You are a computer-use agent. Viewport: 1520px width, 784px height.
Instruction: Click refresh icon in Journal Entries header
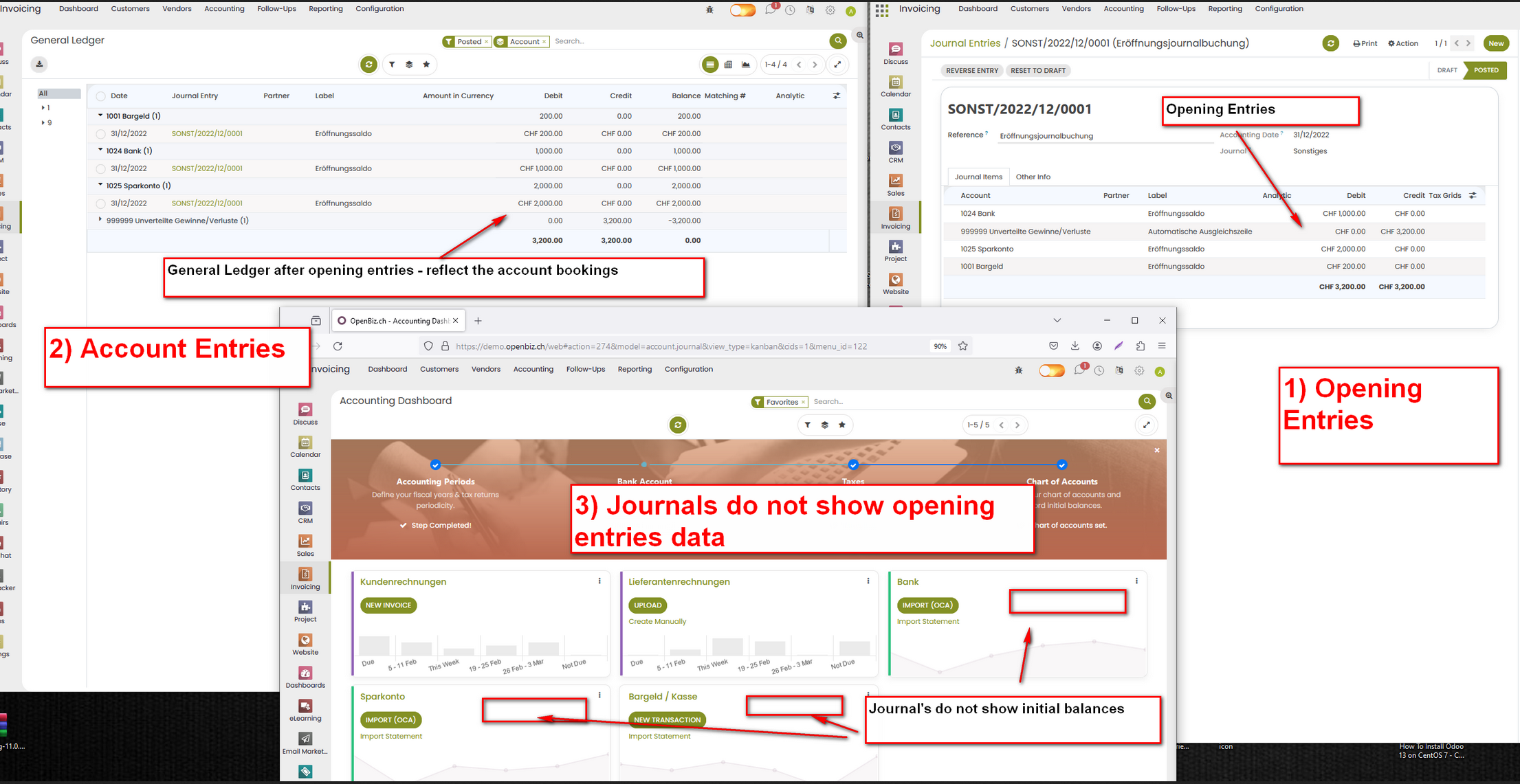click(x=1331, y=43)
